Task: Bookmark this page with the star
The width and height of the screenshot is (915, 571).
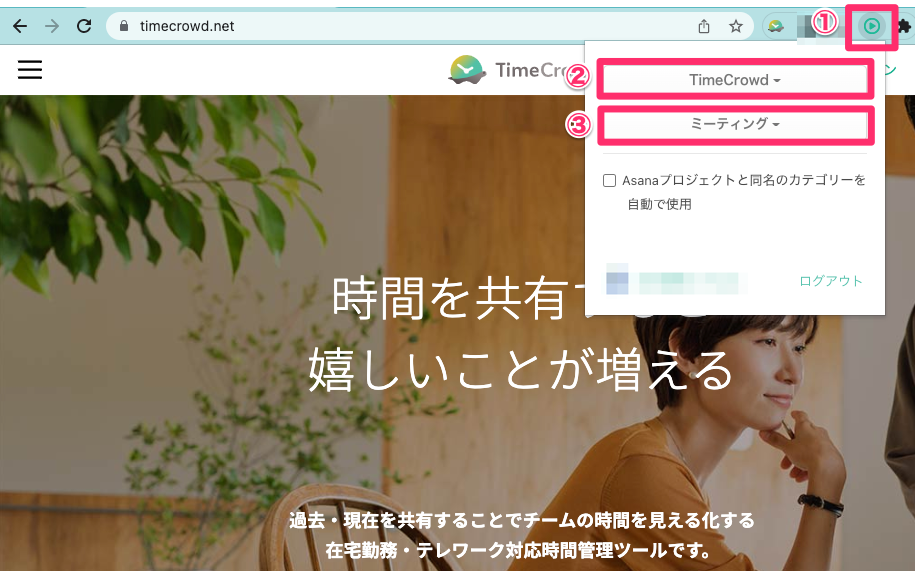Action: (x=736, y=26)
